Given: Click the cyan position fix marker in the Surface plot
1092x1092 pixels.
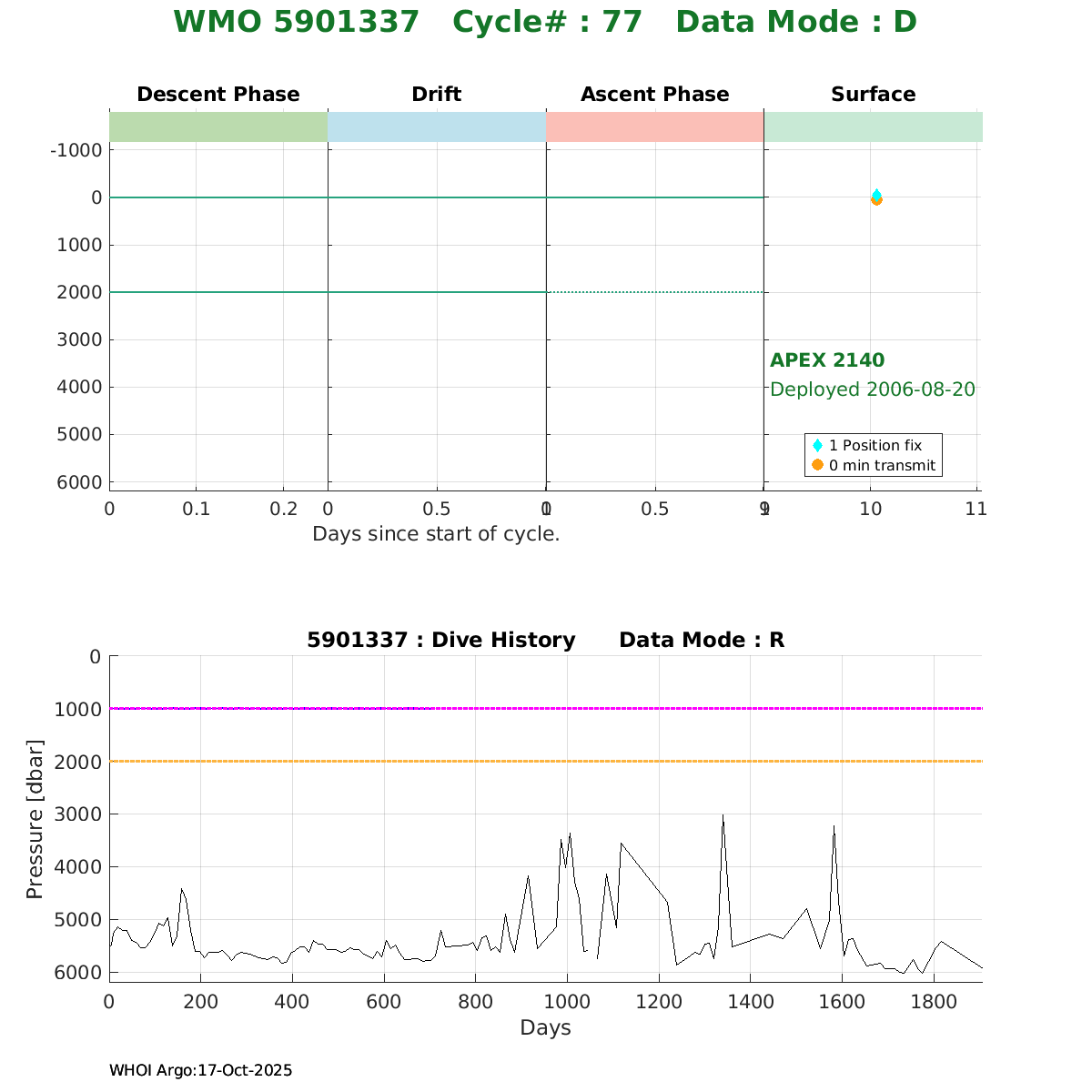Looking at the screenshot, I should 876,194.
